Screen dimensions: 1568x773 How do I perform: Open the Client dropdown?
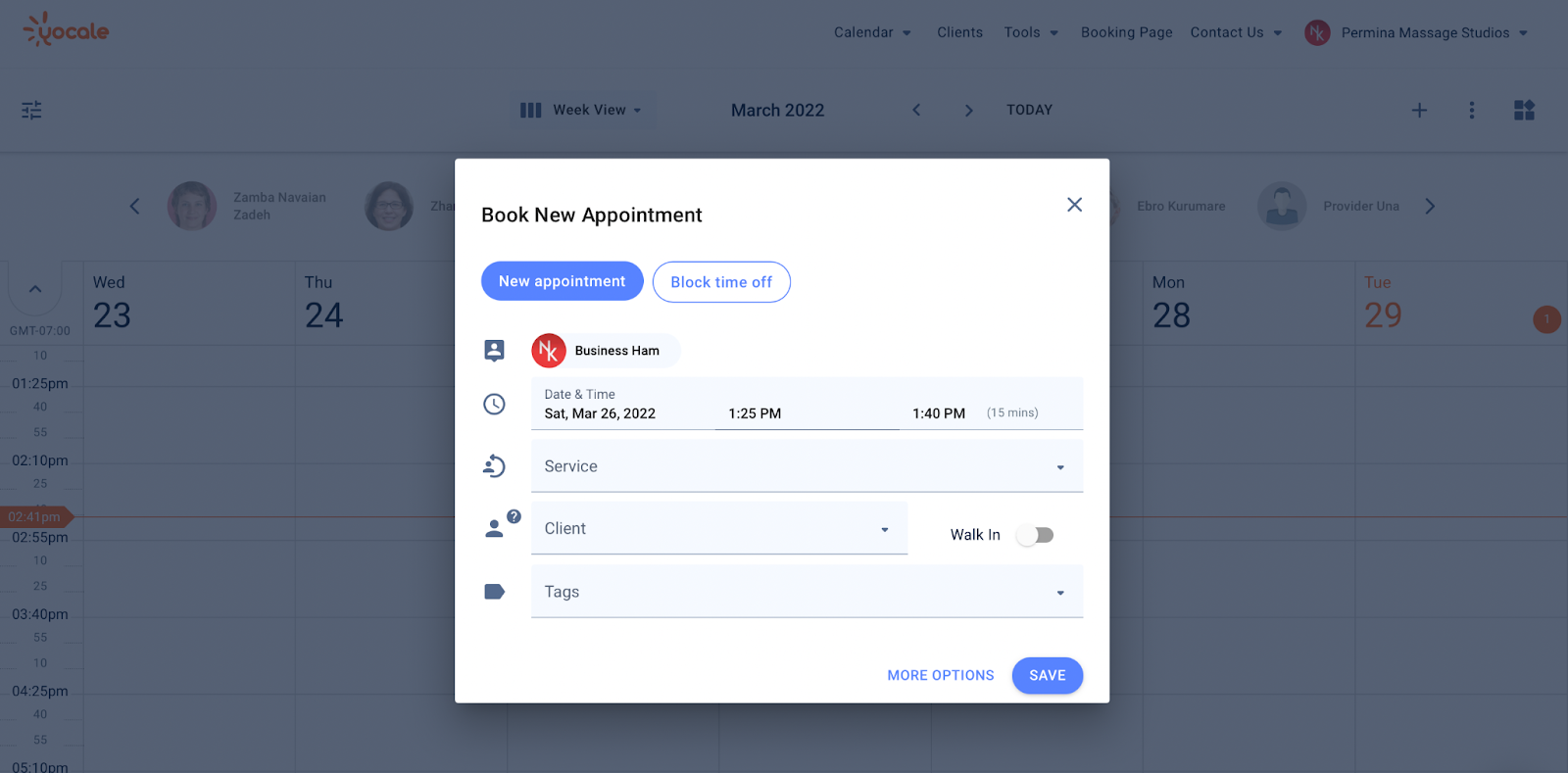click(719, 529)
